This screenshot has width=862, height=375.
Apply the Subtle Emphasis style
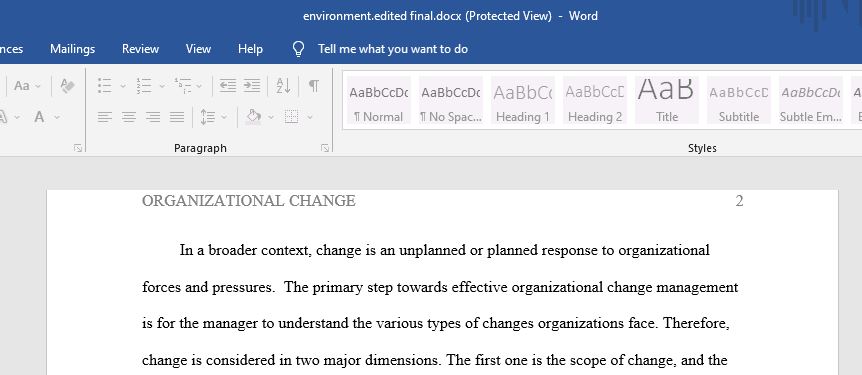coord(811,100)
